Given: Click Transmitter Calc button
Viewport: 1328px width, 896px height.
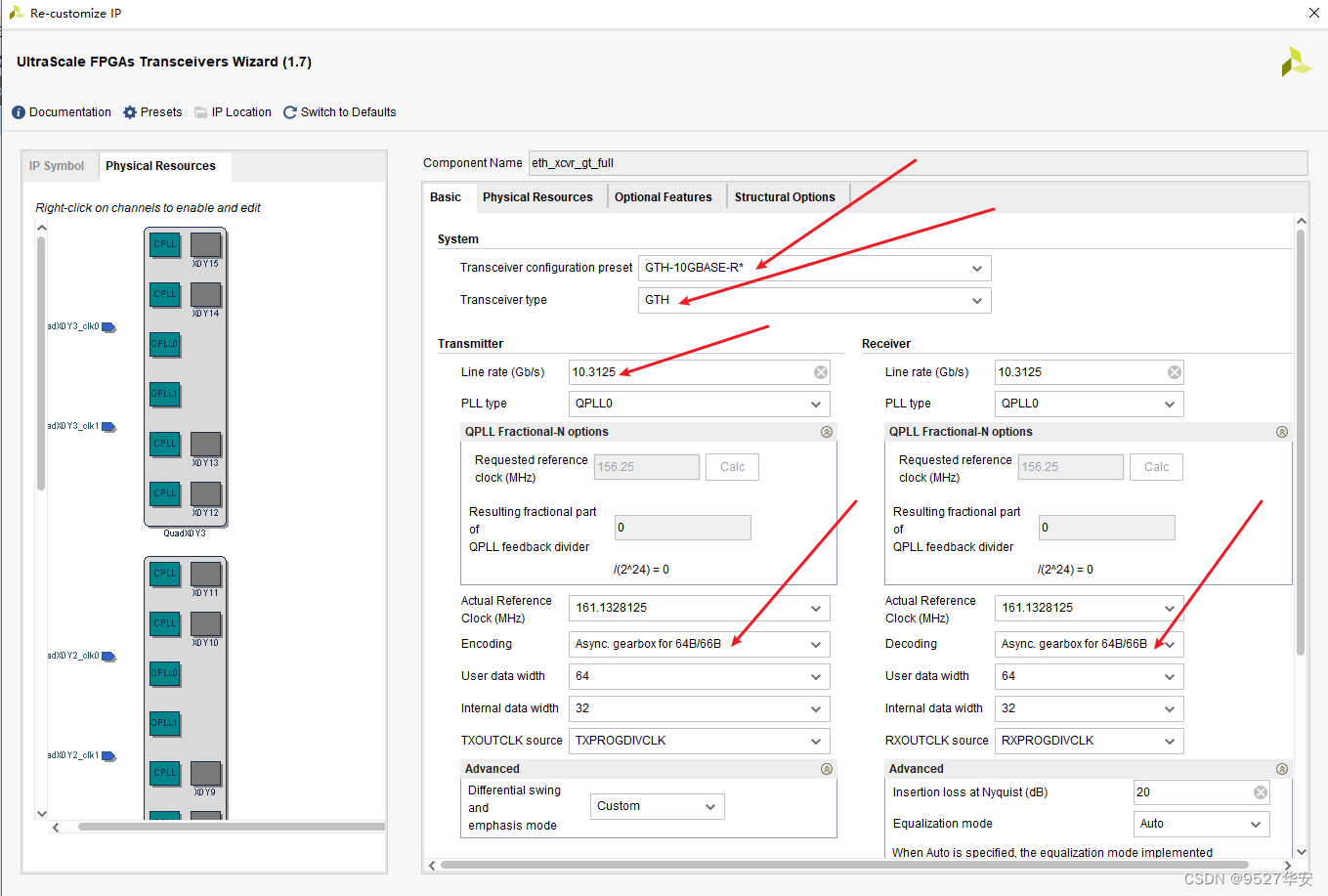Looking at the screenshot, I should [x=733, y=467].
